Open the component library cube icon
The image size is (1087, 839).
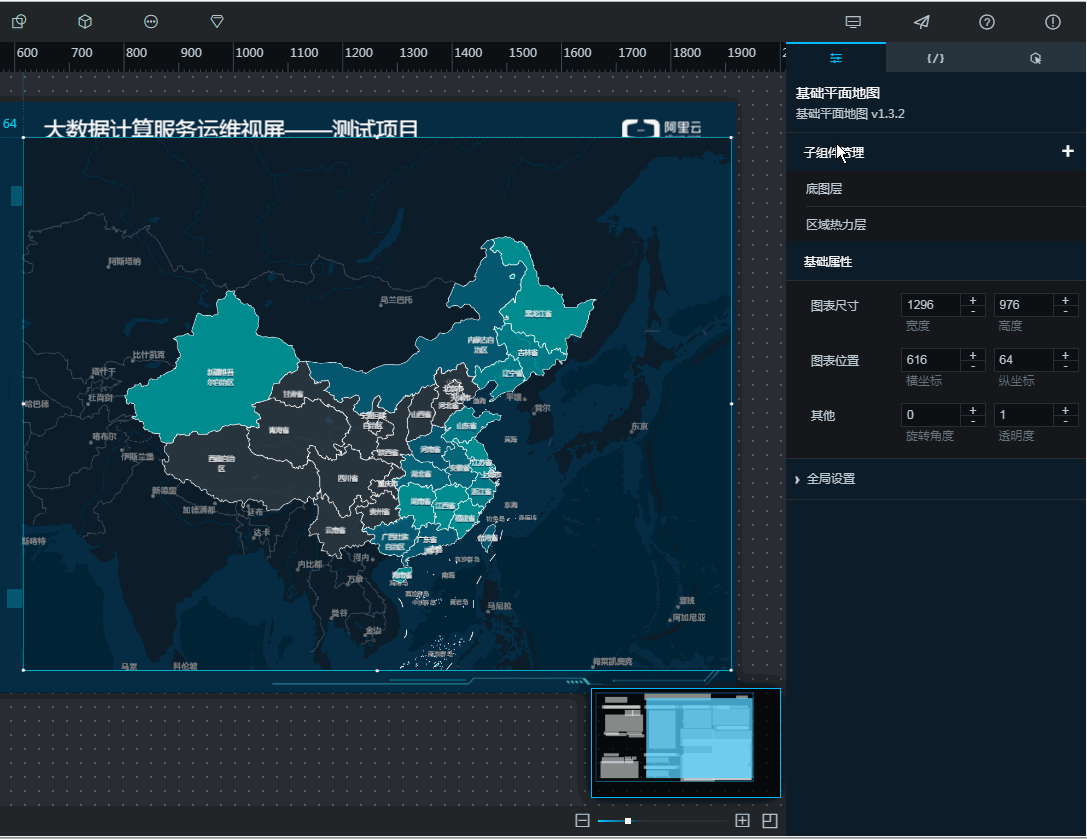[x=84, y=21]
